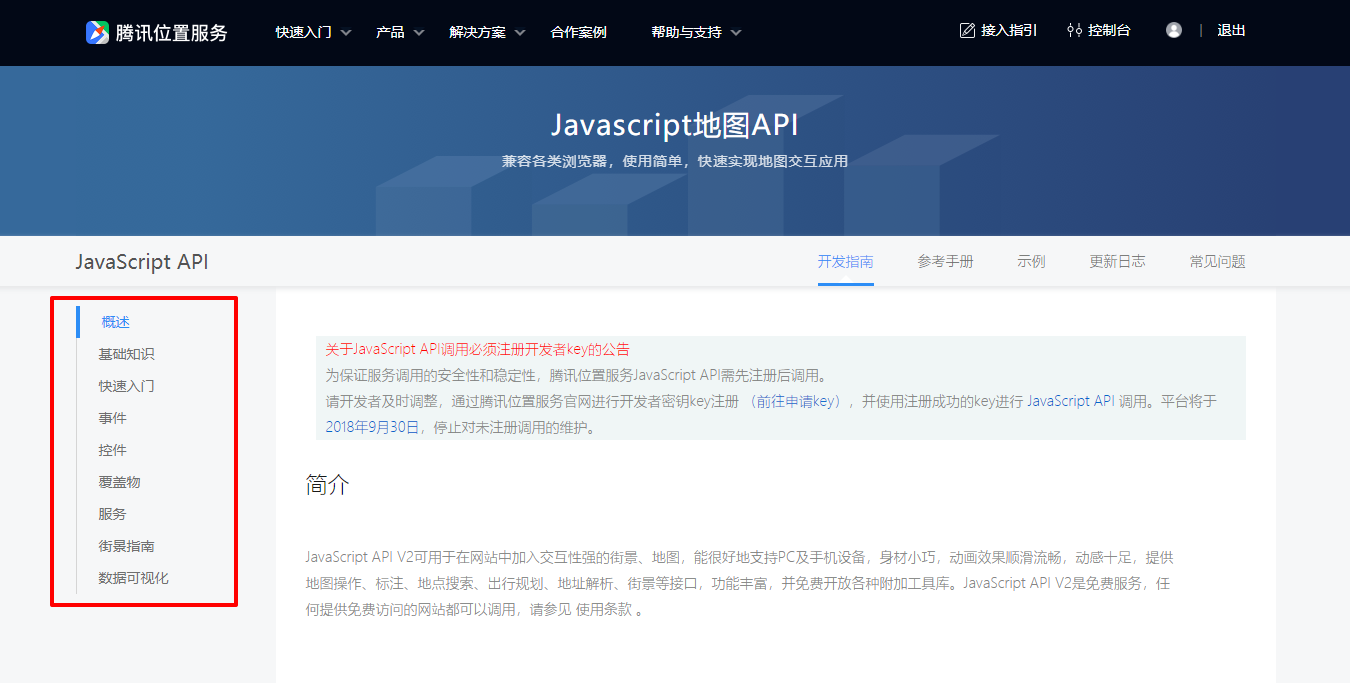Click the 接入指引 edit icon
The width and height of the screenshot is (1350, 683).
[967, 31]
